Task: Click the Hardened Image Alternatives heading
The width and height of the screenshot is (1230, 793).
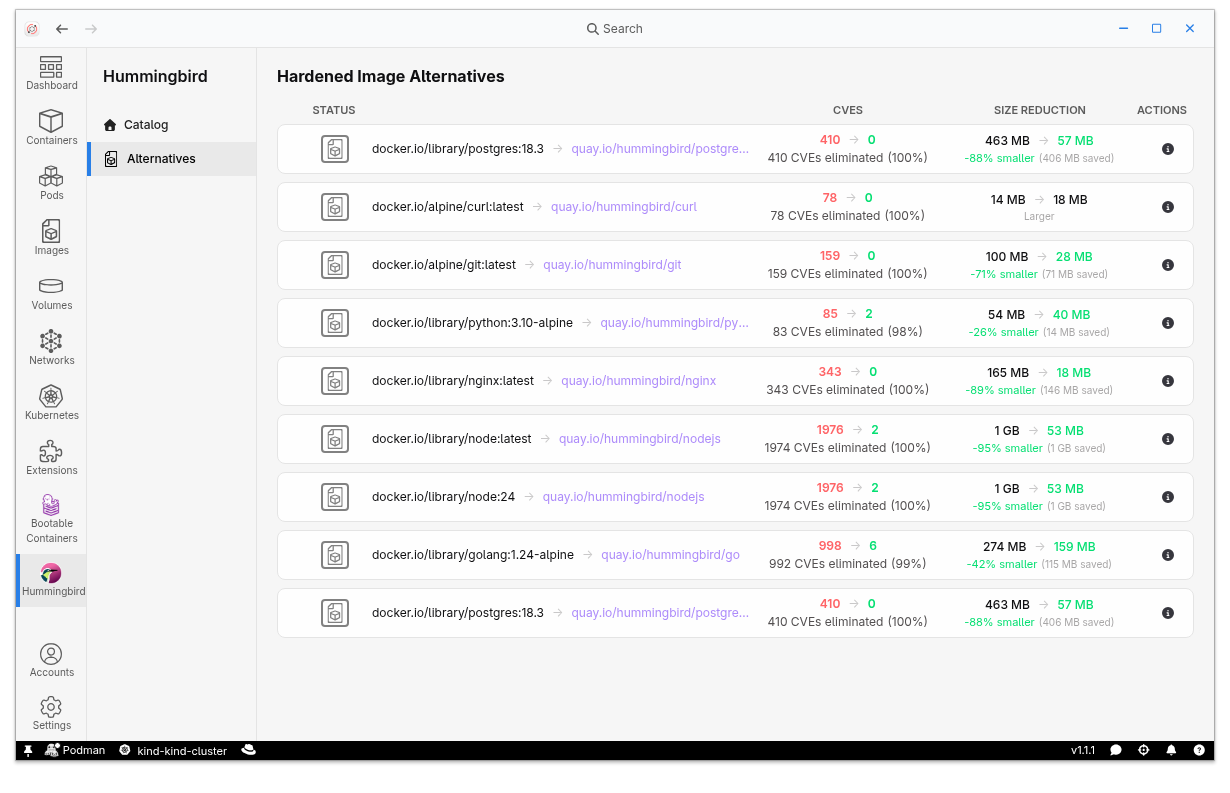Action: (x=391, y=77)
